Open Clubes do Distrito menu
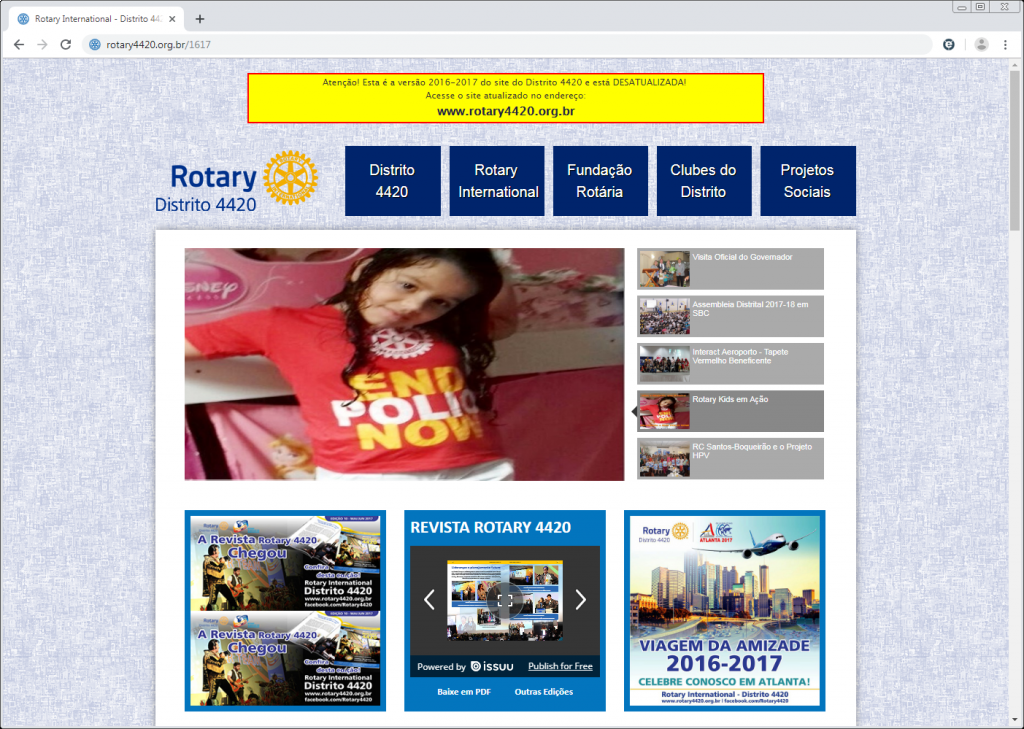Viewport: 1024px width, 729px height. click(703, 181)
